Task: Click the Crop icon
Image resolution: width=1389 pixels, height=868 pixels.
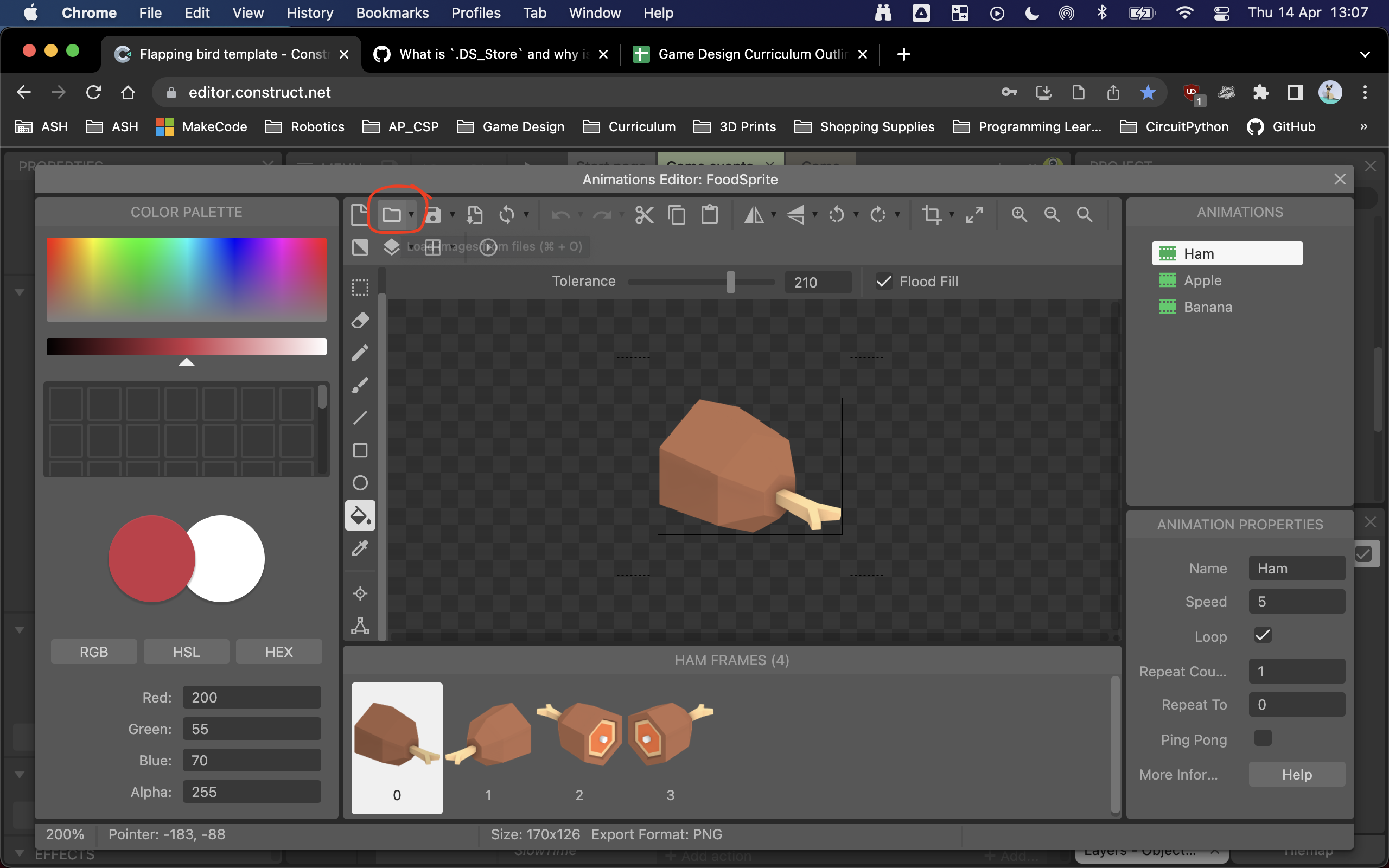Action: (932, 215)
